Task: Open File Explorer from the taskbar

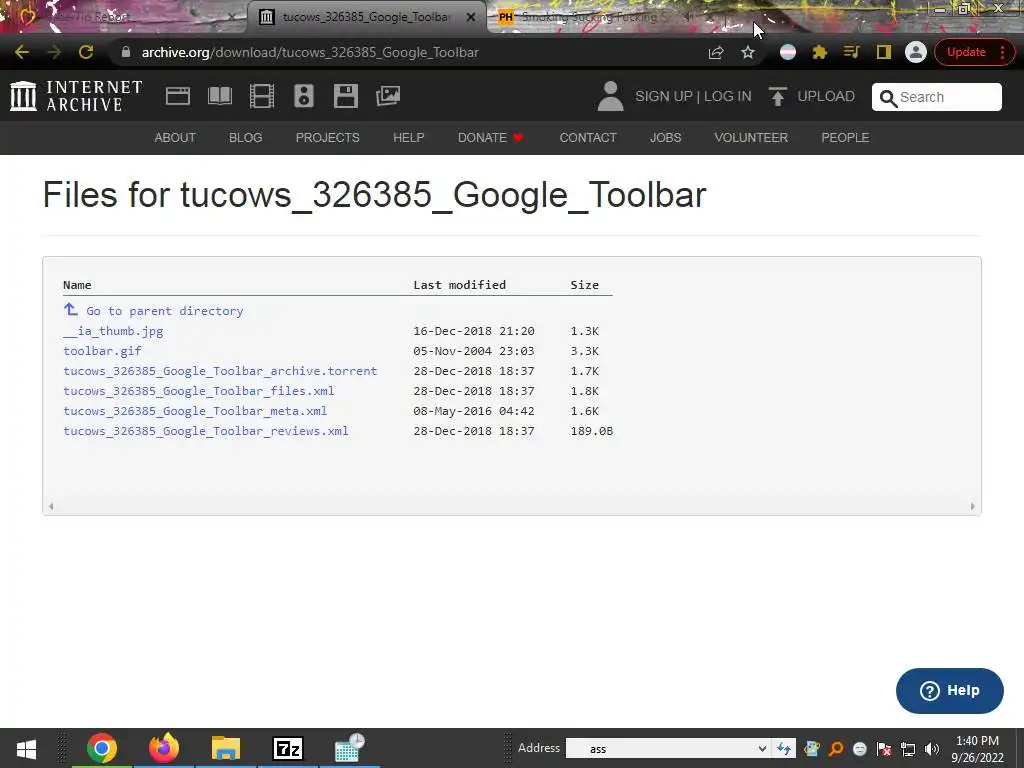Action: coord(226,748)
